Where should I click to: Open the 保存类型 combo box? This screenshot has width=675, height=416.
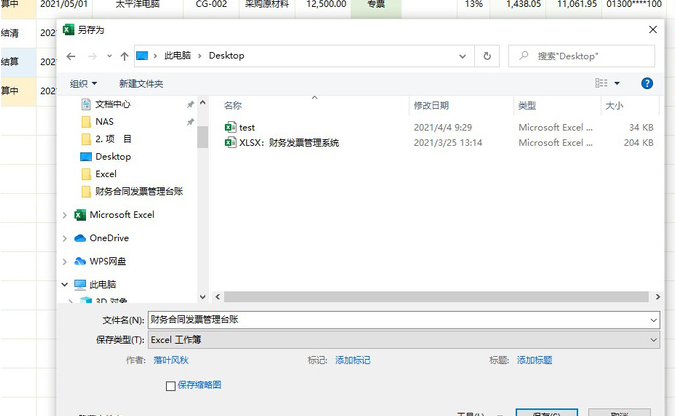click(404, 340)
